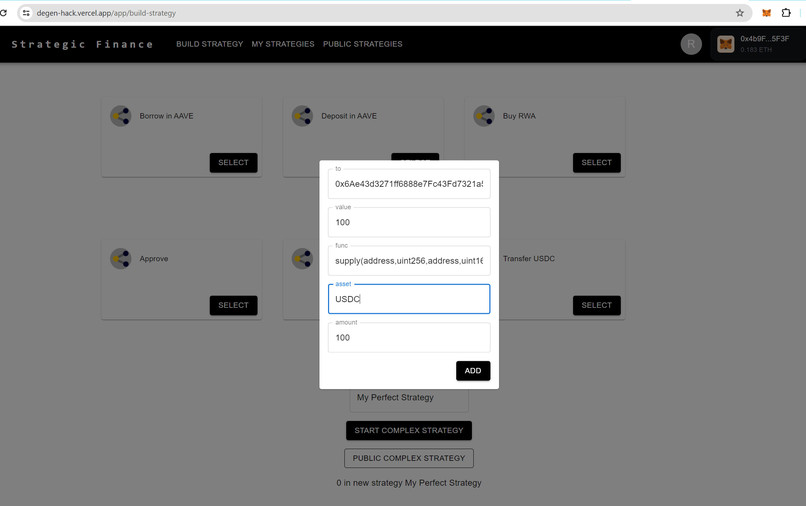
Task: Open the BUILD STRATEGY page
Action: (x=210, y=44)
